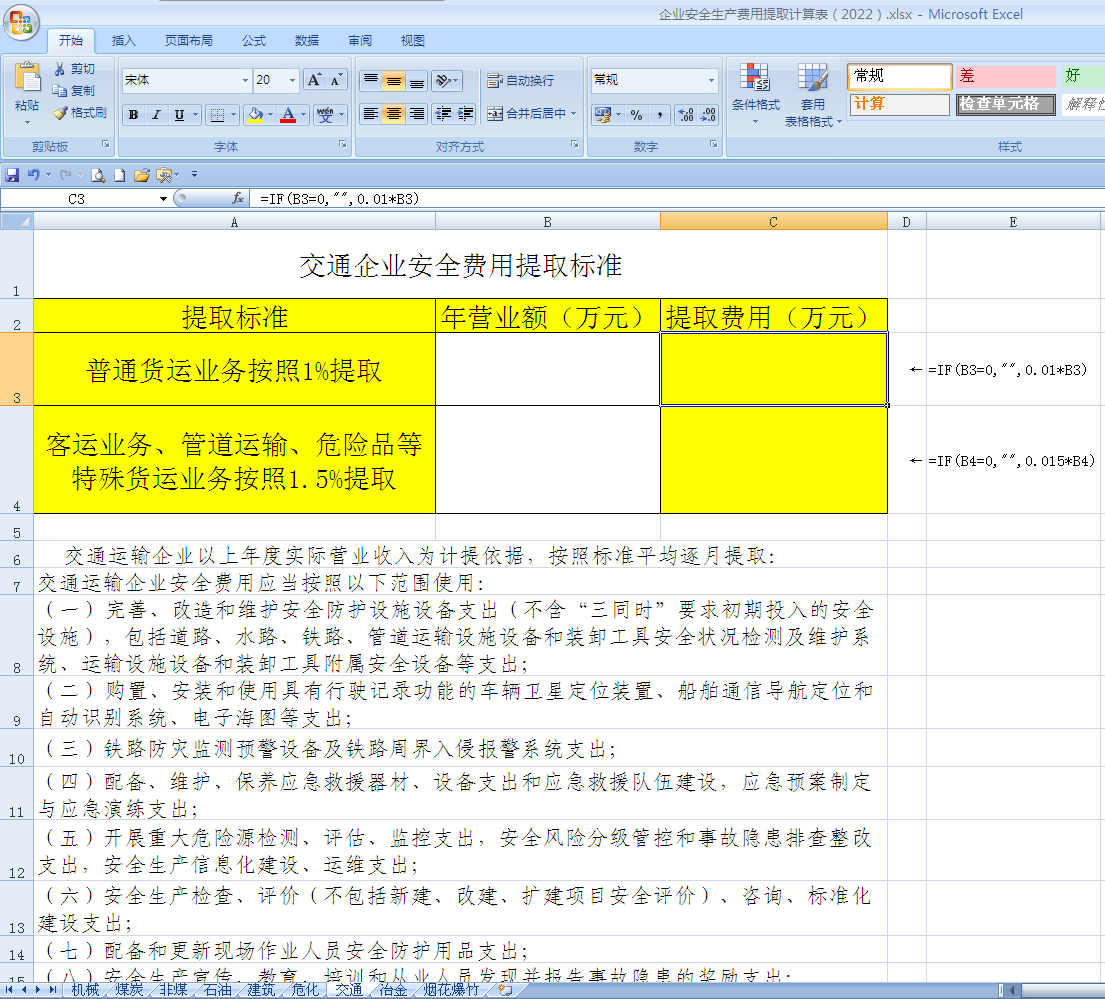Open the 常规 number format dropdown
This screenshot has height=999, width=1105.
click(711, 80)
